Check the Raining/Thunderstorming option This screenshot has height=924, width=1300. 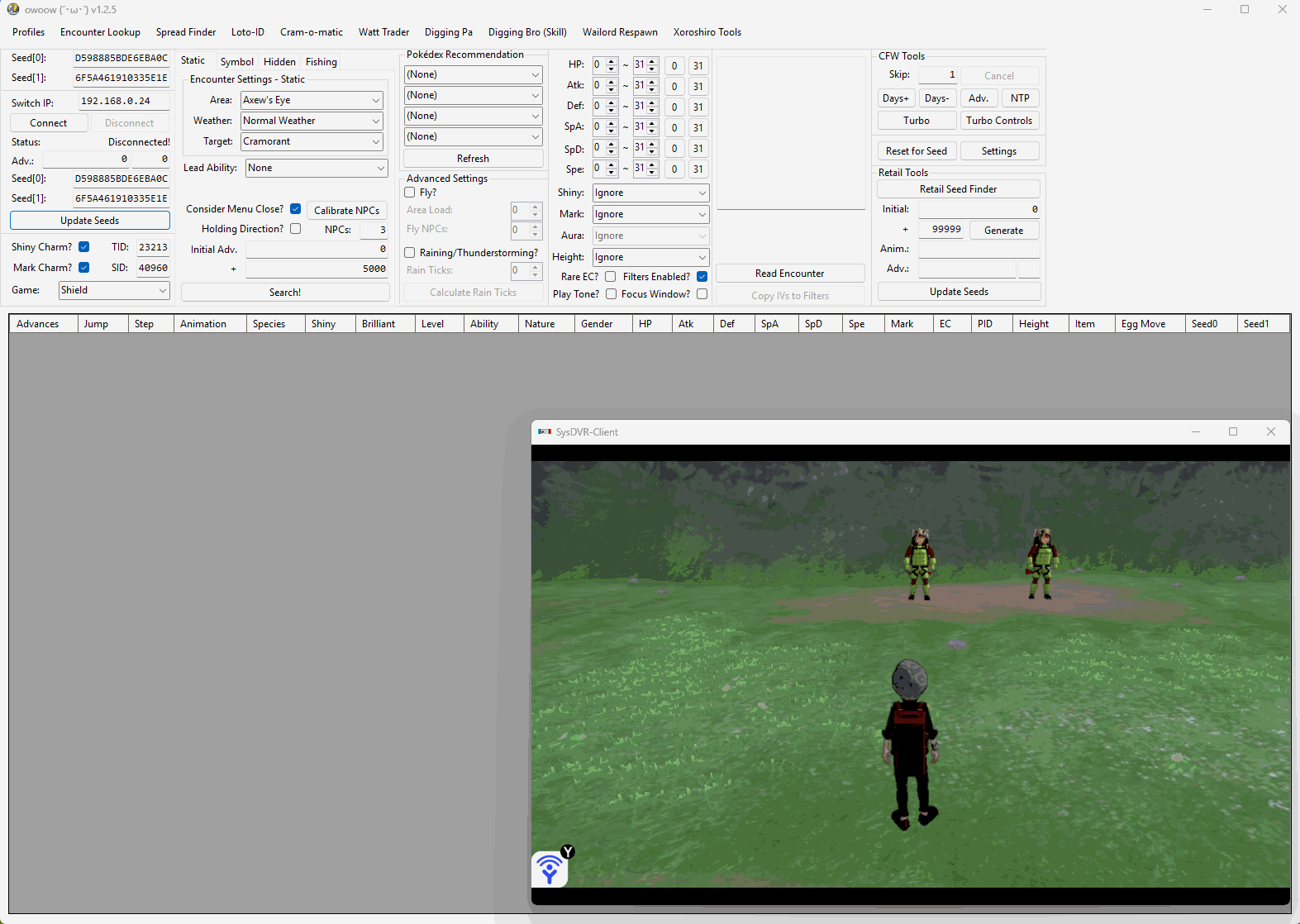(410, 253)
